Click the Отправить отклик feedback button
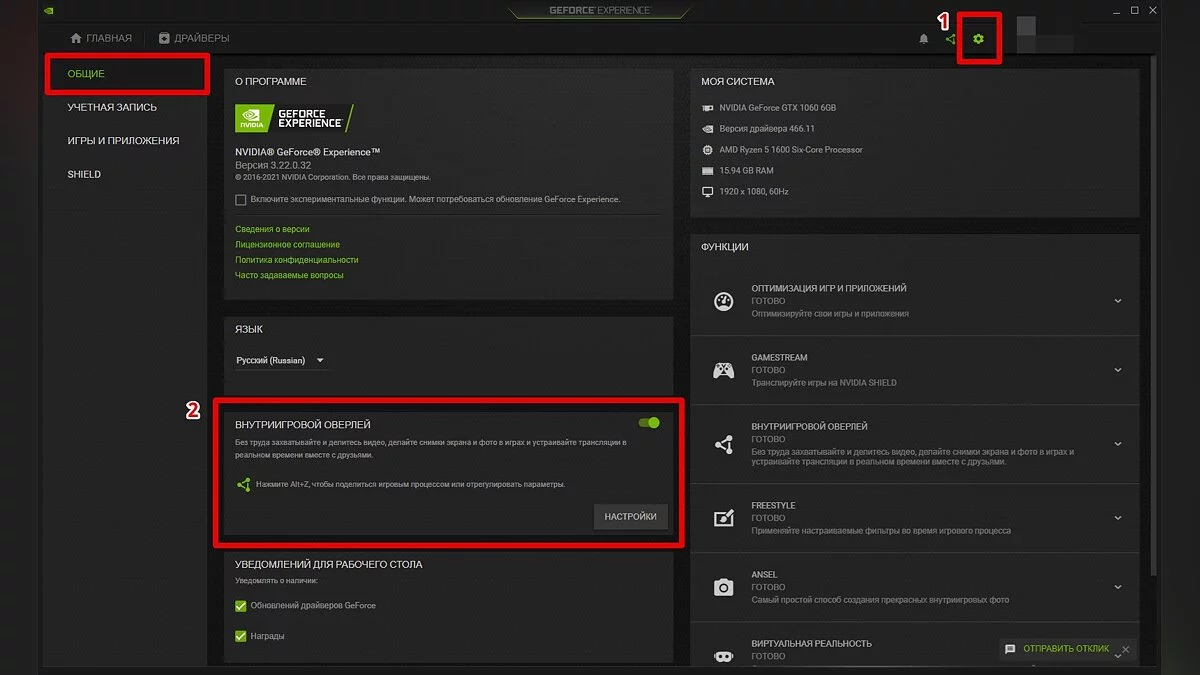Screen dimensions: 1200x675 (x=1058, y=649)
